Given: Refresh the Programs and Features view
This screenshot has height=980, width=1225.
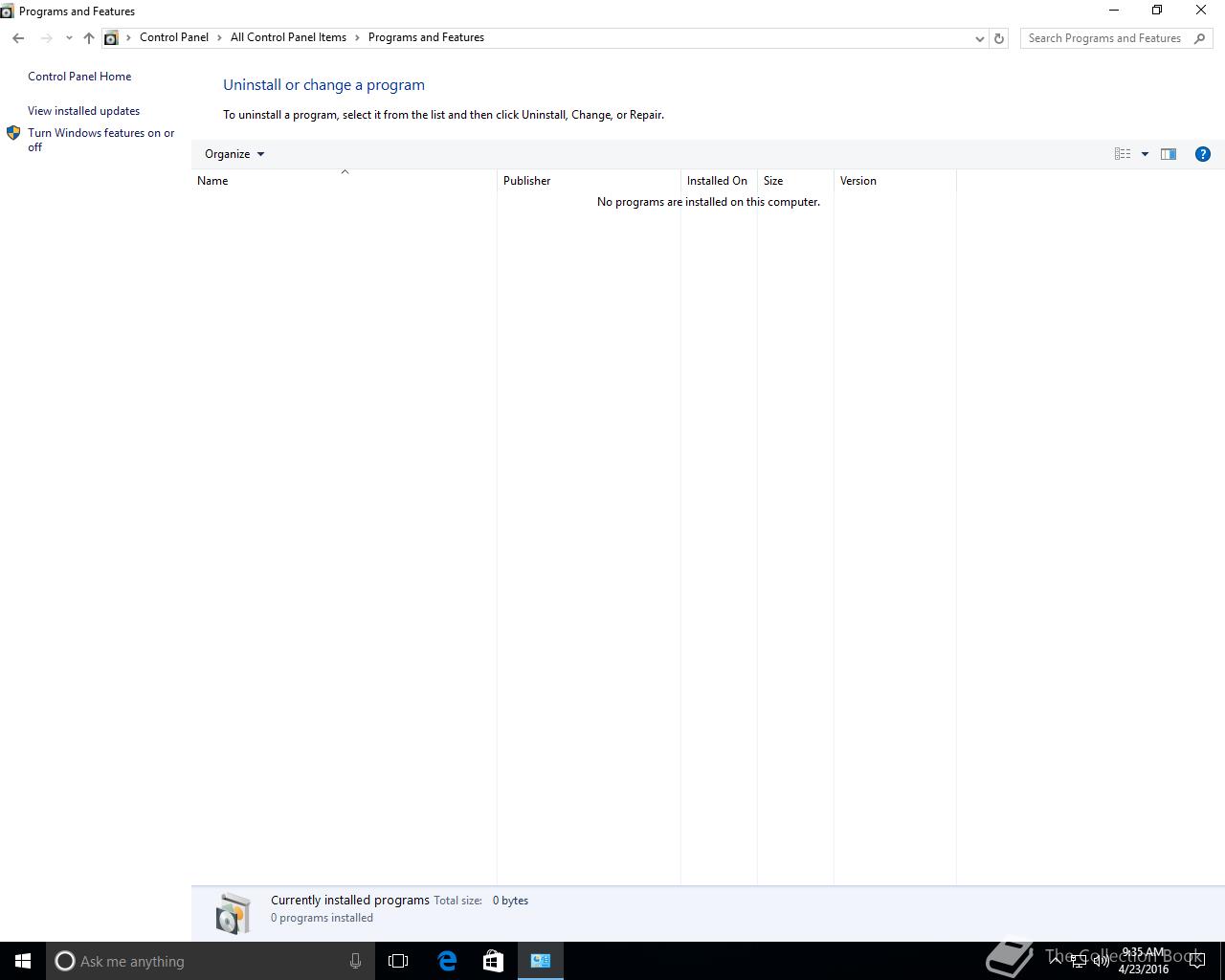Looking at the screenshot, I should pyautogui.click(x=999, y=38).
